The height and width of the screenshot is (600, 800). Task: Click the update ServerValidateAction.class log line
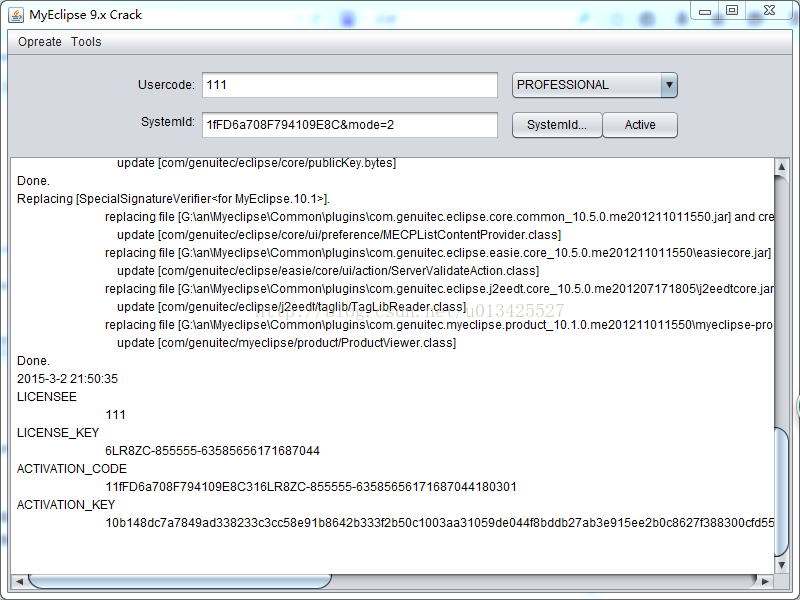[x=328, y=270]
